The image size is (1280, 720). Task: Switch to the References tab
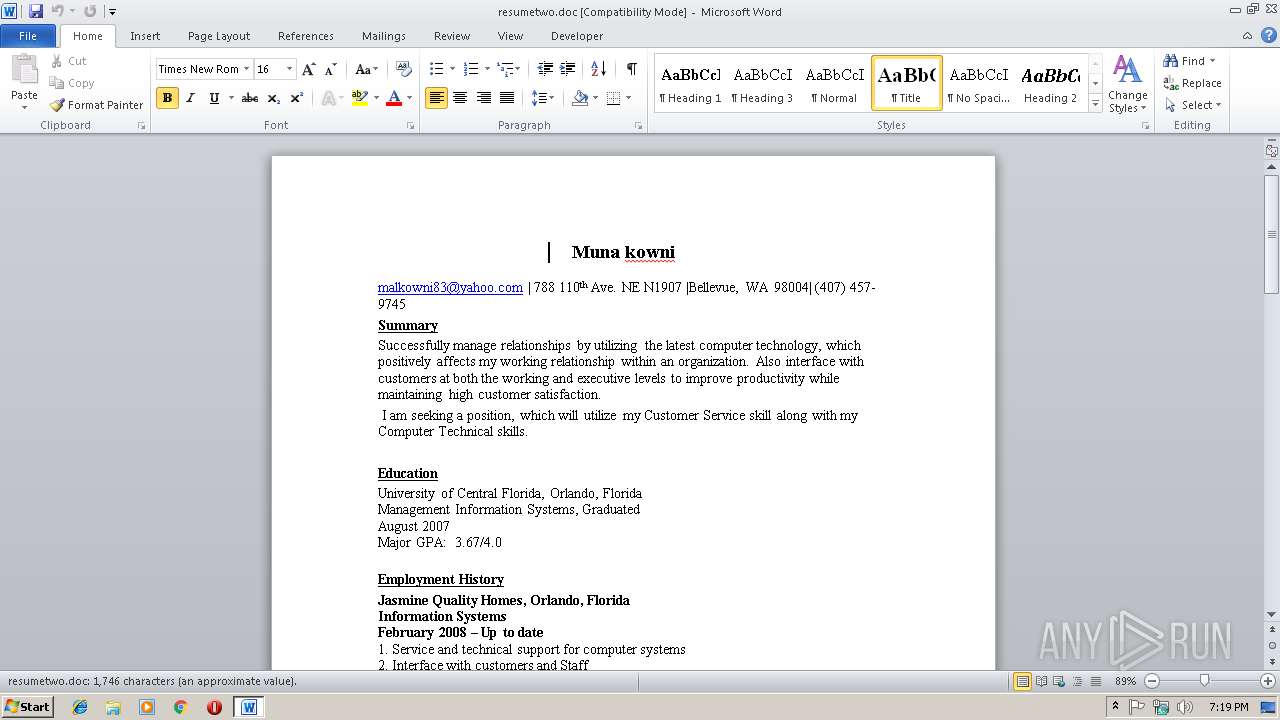pyautogui.click(x=306, y=36)
